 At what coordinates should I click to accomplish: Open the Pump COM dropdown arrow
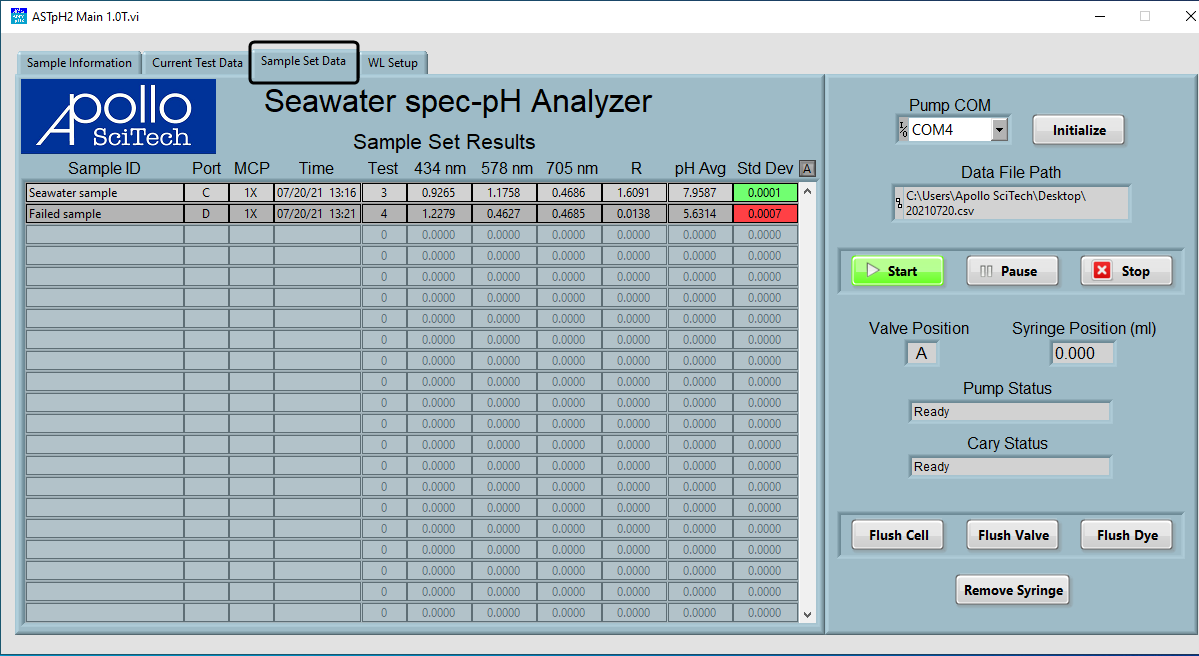coord(998,130)
